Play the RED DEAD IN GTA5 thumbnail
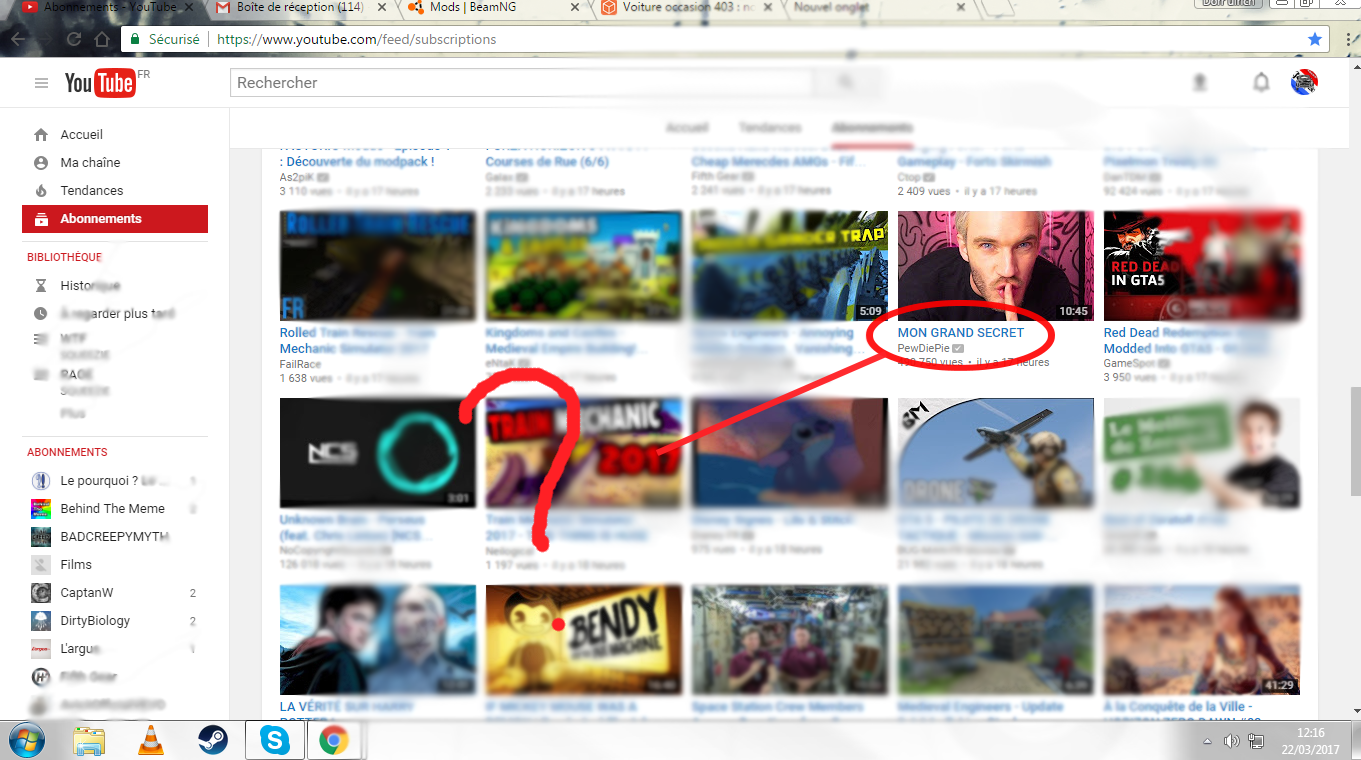 pyautogui.click(x=1202, y=266)
